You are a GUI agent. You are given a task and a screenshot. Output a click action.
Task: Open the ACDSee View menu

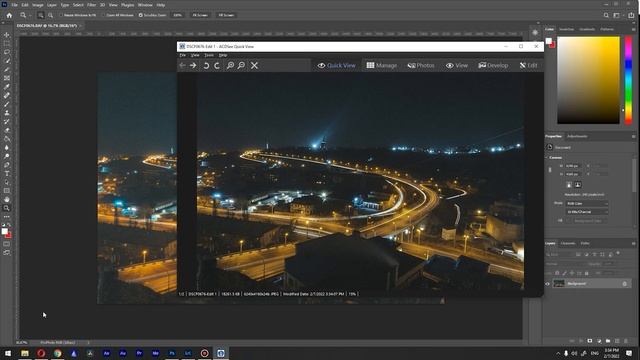pyautogui.click(x=195, y=55)
